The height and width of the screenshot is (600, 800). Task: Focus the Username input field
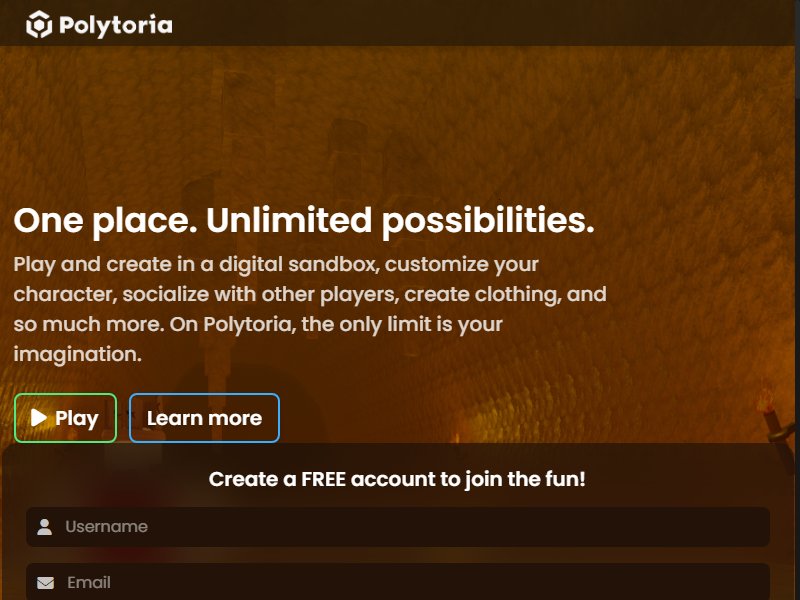(398, 527)
